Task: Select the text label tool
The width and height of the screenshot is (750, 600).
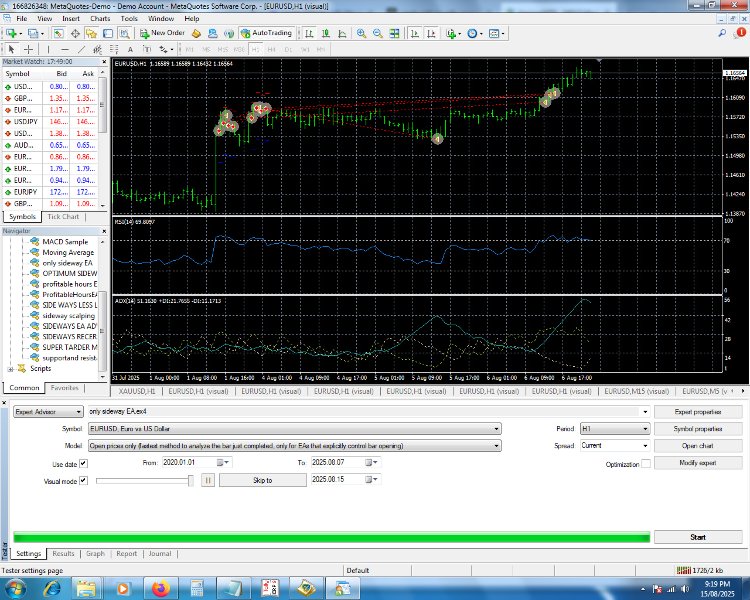Action: click(x=147, y=49)
